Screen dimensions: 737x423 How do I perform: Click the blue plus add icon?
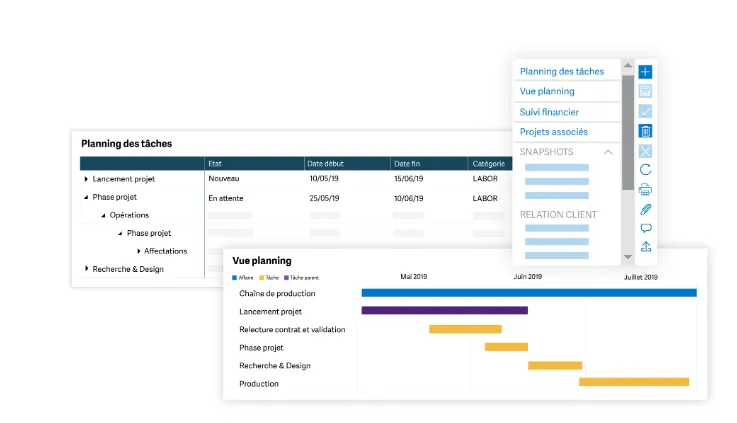(645, 72)
